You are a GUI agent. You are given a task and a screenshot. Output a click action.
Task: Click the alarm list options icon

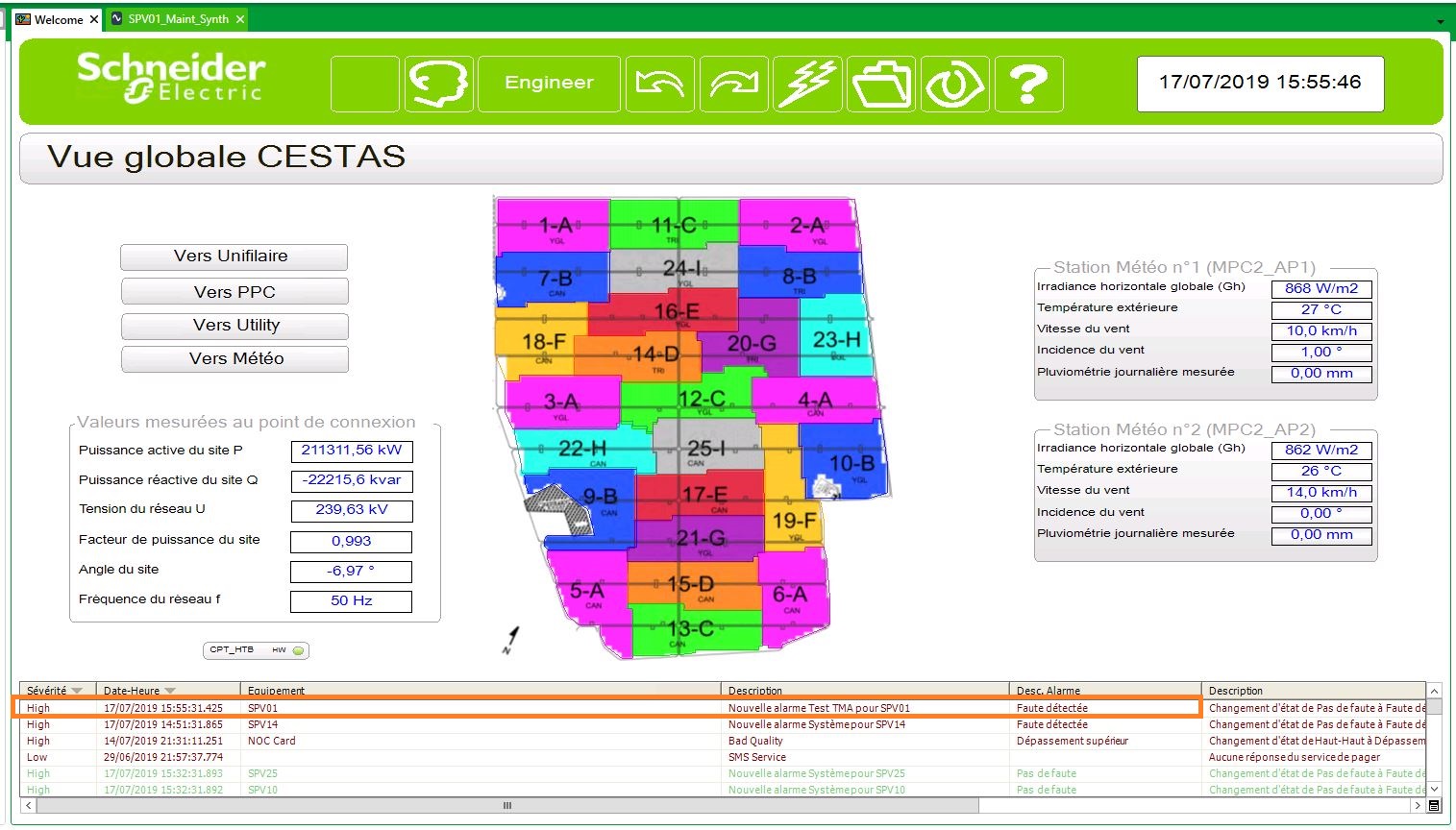(x=1434, y=806)
